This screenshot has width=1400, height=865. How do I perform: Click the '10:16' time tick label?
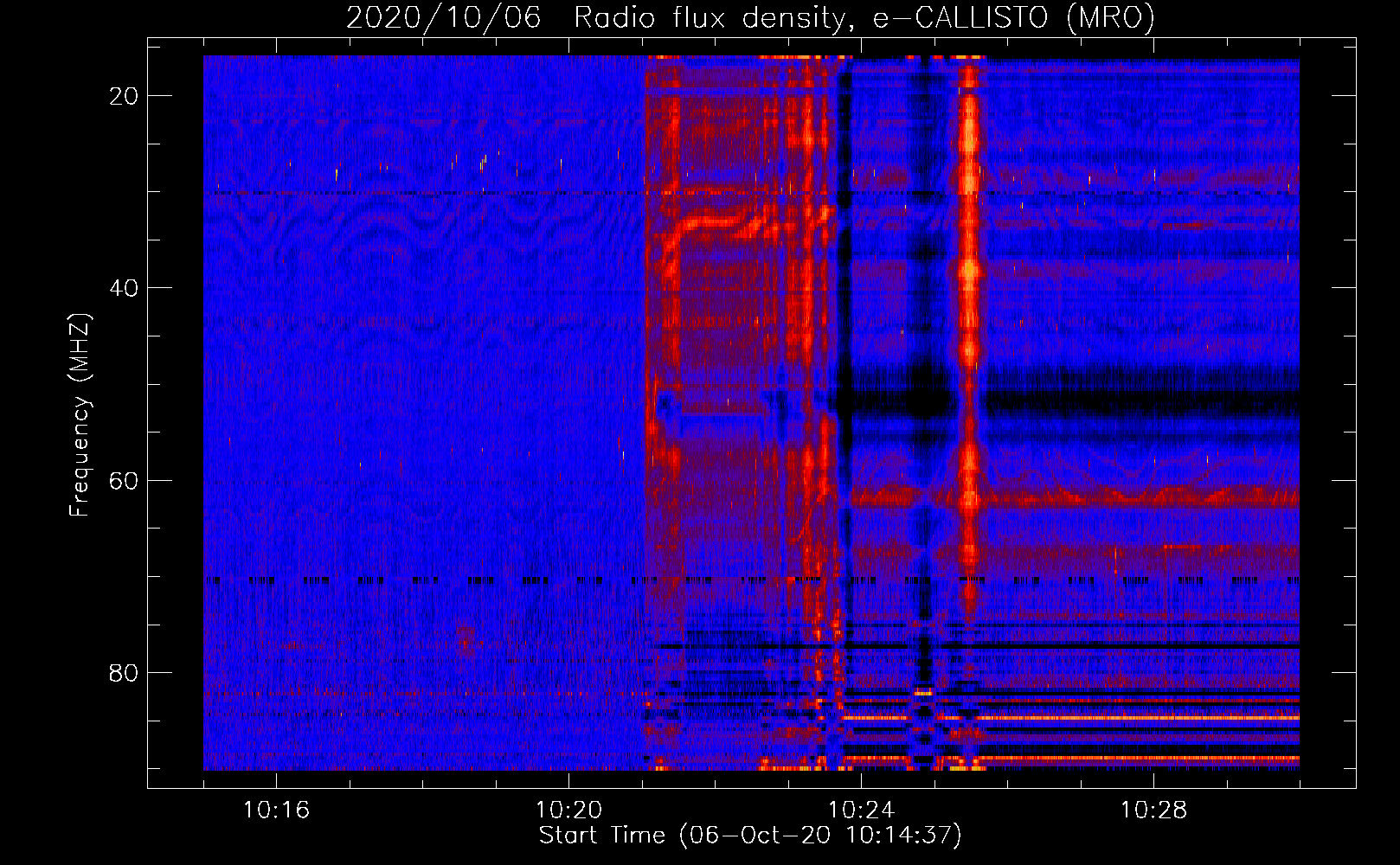point(276,811)
